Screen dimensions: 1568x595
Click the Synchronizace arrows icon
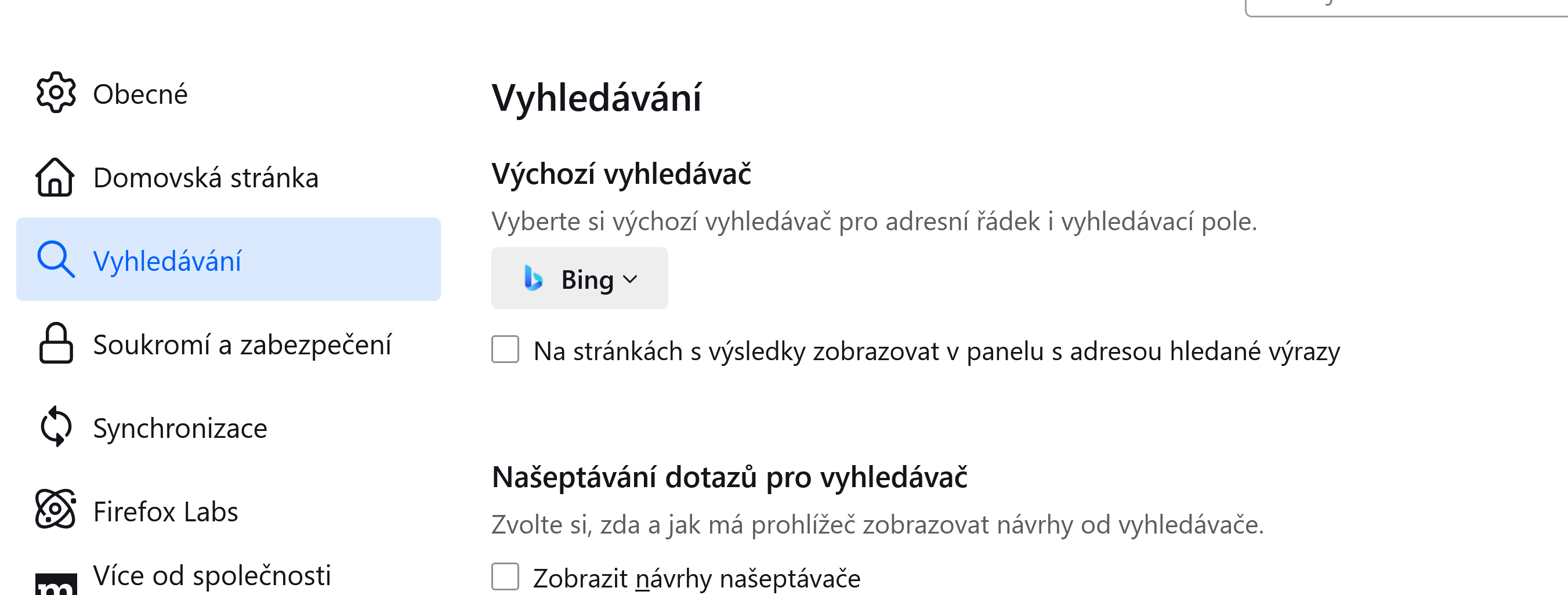[x=55, y=426]
